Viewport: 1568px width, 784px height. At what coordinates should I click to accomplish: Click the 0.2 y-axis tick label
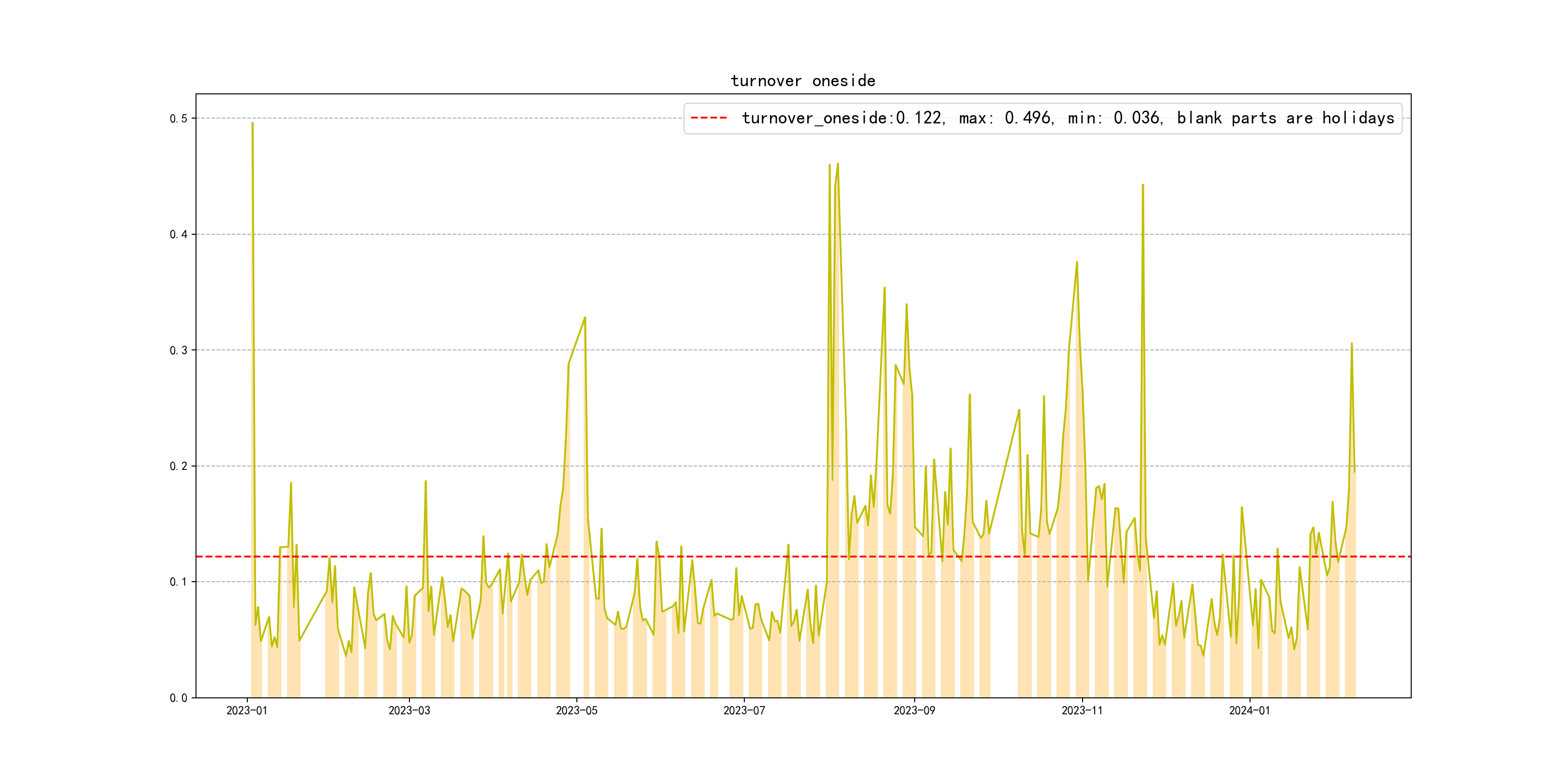[179, 466]
